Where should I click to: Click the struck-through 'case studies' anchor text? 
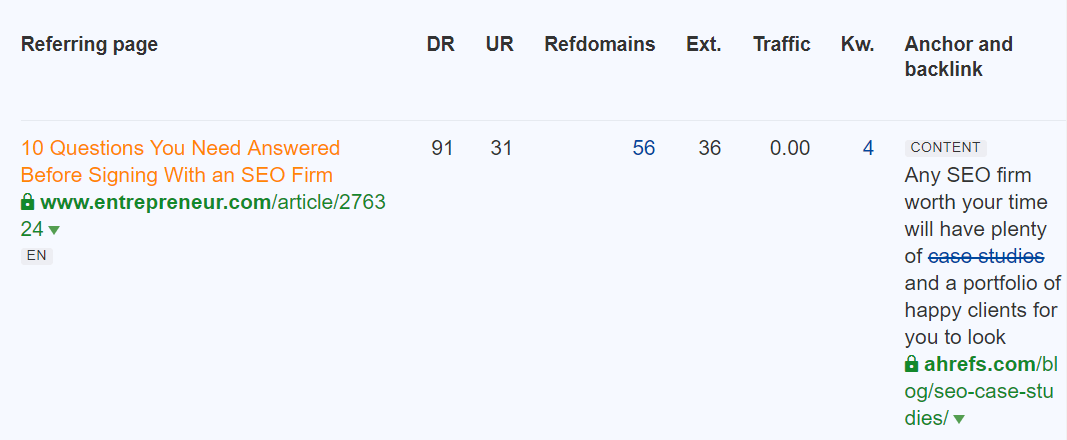point(986,256)
